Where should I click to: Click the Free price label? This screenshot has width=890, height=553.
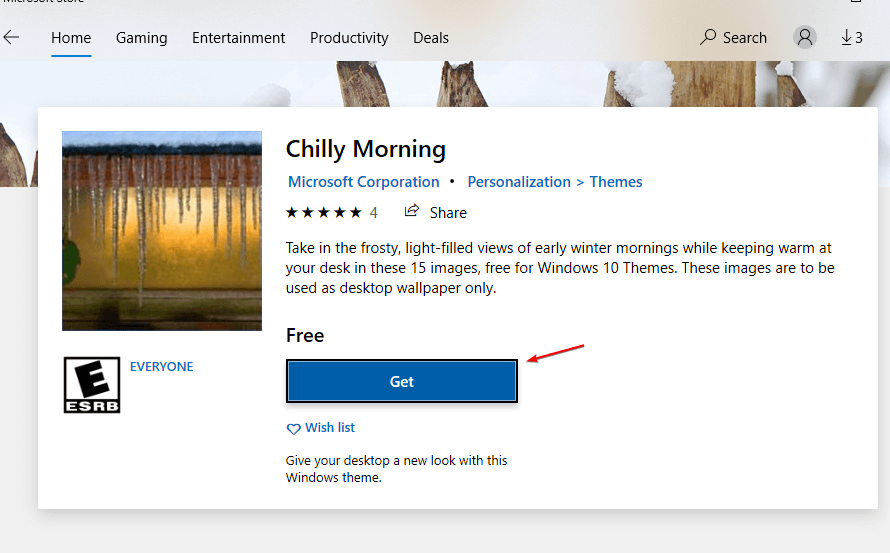click(305, 336)
